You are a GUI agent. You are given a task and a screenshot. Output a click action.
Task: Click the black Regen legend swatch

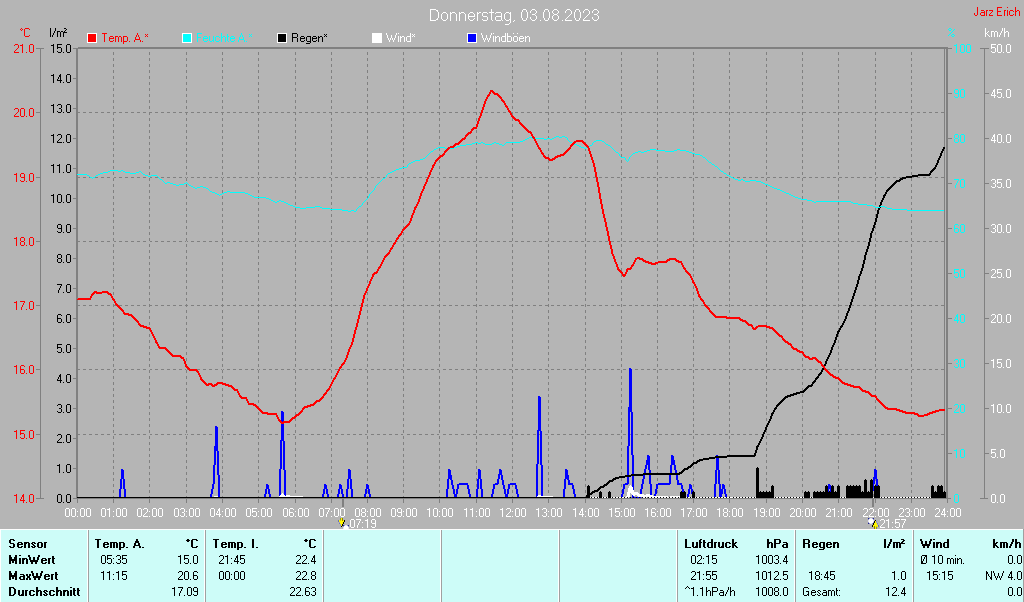click(x=282, y=38)
